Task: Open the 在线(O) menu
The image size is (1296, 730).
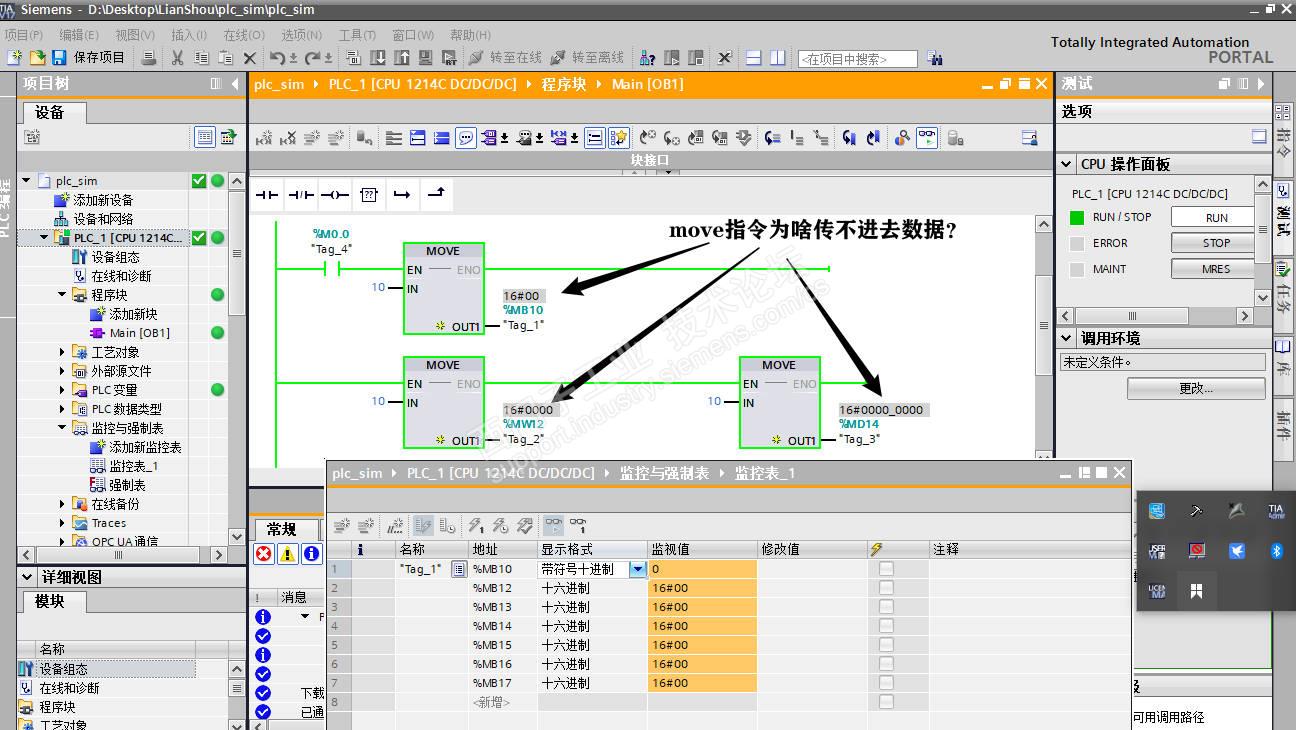Action: coord(244,35)
